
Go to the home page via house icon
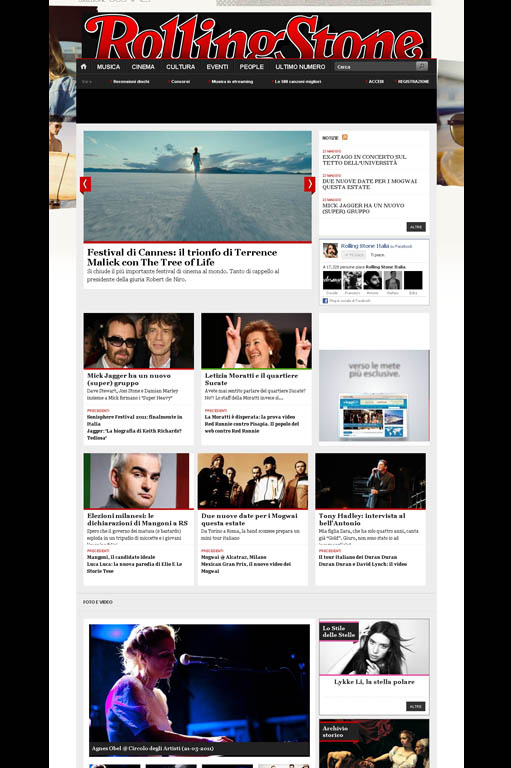[83, 67]
